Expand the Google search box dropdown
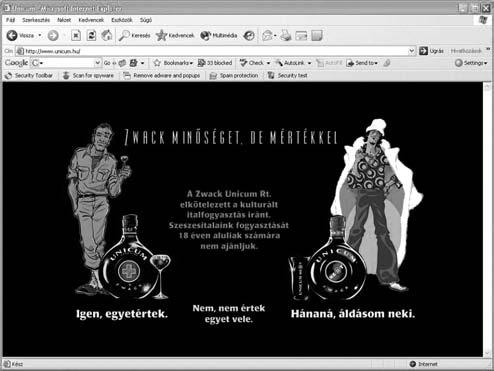The width and height of the screenshot is (494, 371). pyautogui.click(x=97, y=63)
